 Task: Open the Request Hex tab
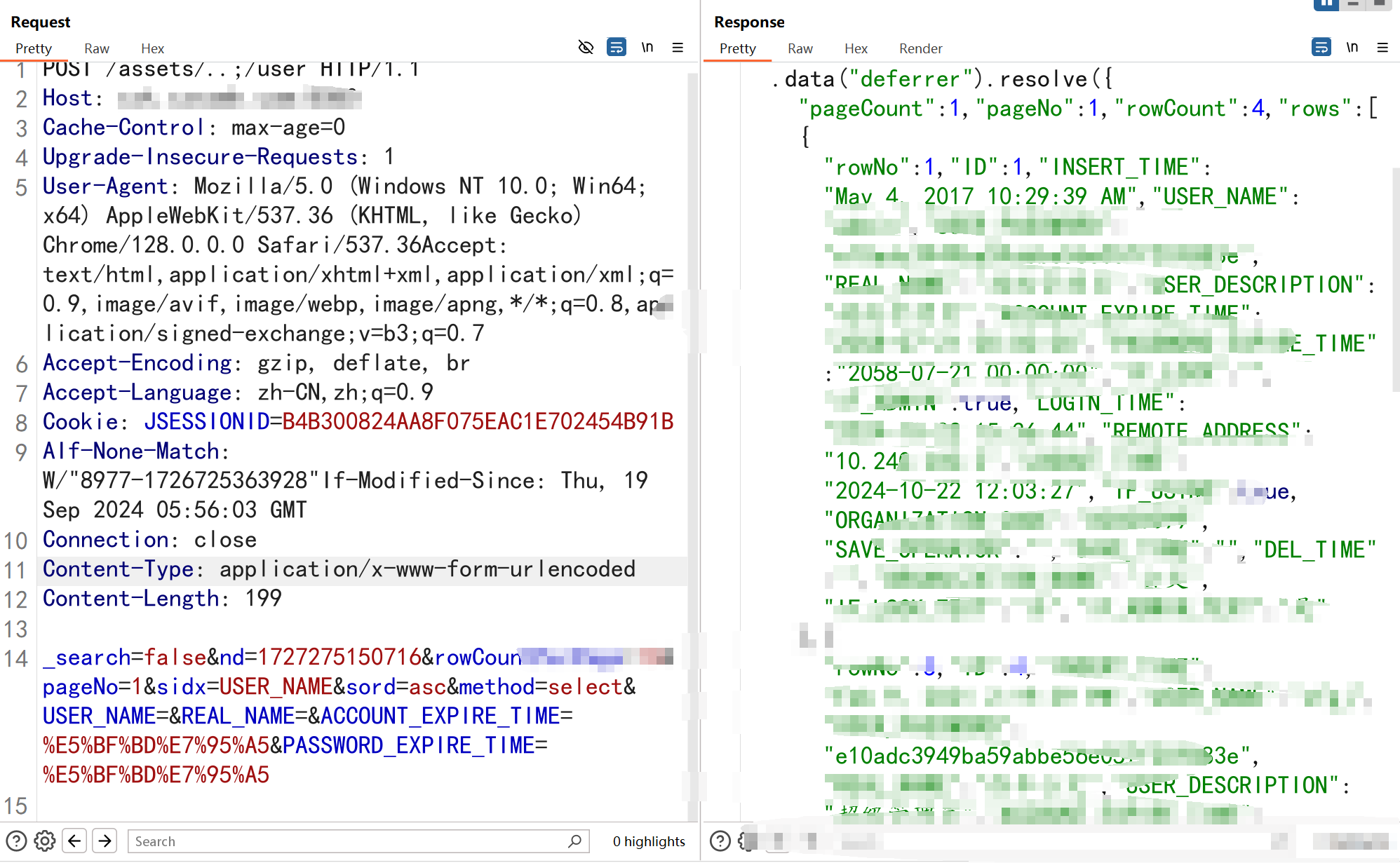click(x=152, y=48)
